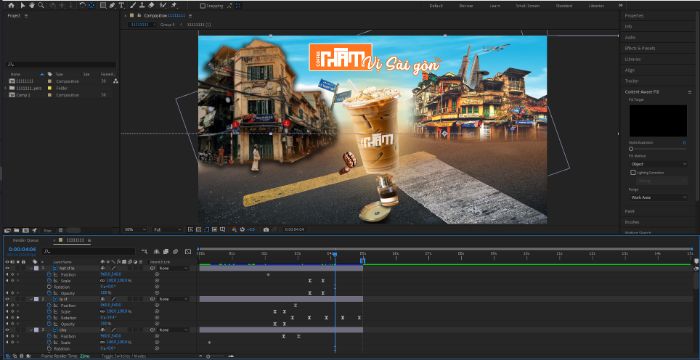Click the Project panel search field
Screen dimensions: 700x360
coord(61,64)
